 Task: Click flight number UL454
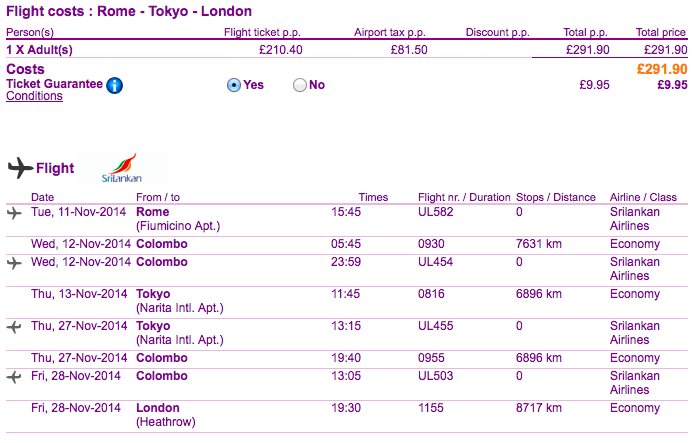(x=436, y=262)
